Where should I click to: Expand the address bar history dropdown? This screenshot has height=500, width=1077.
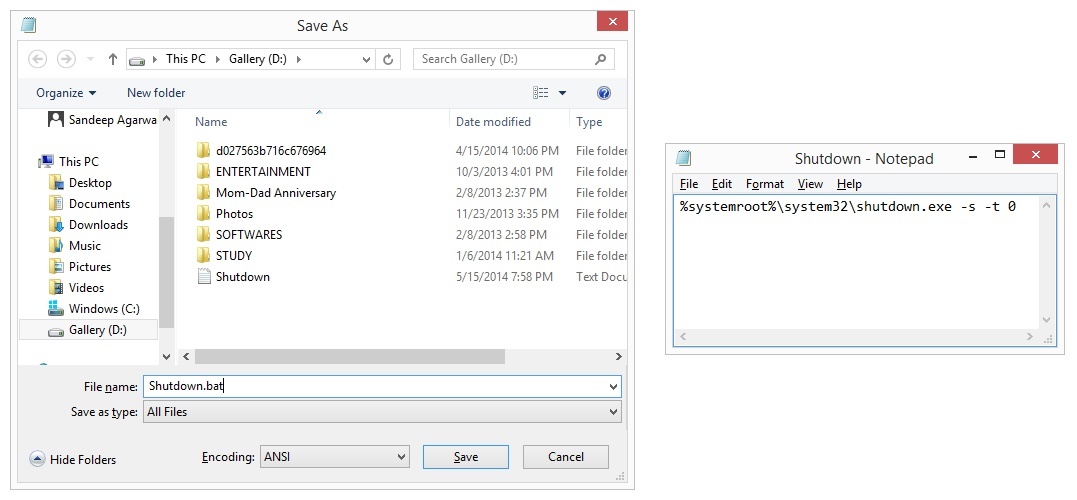367,60
